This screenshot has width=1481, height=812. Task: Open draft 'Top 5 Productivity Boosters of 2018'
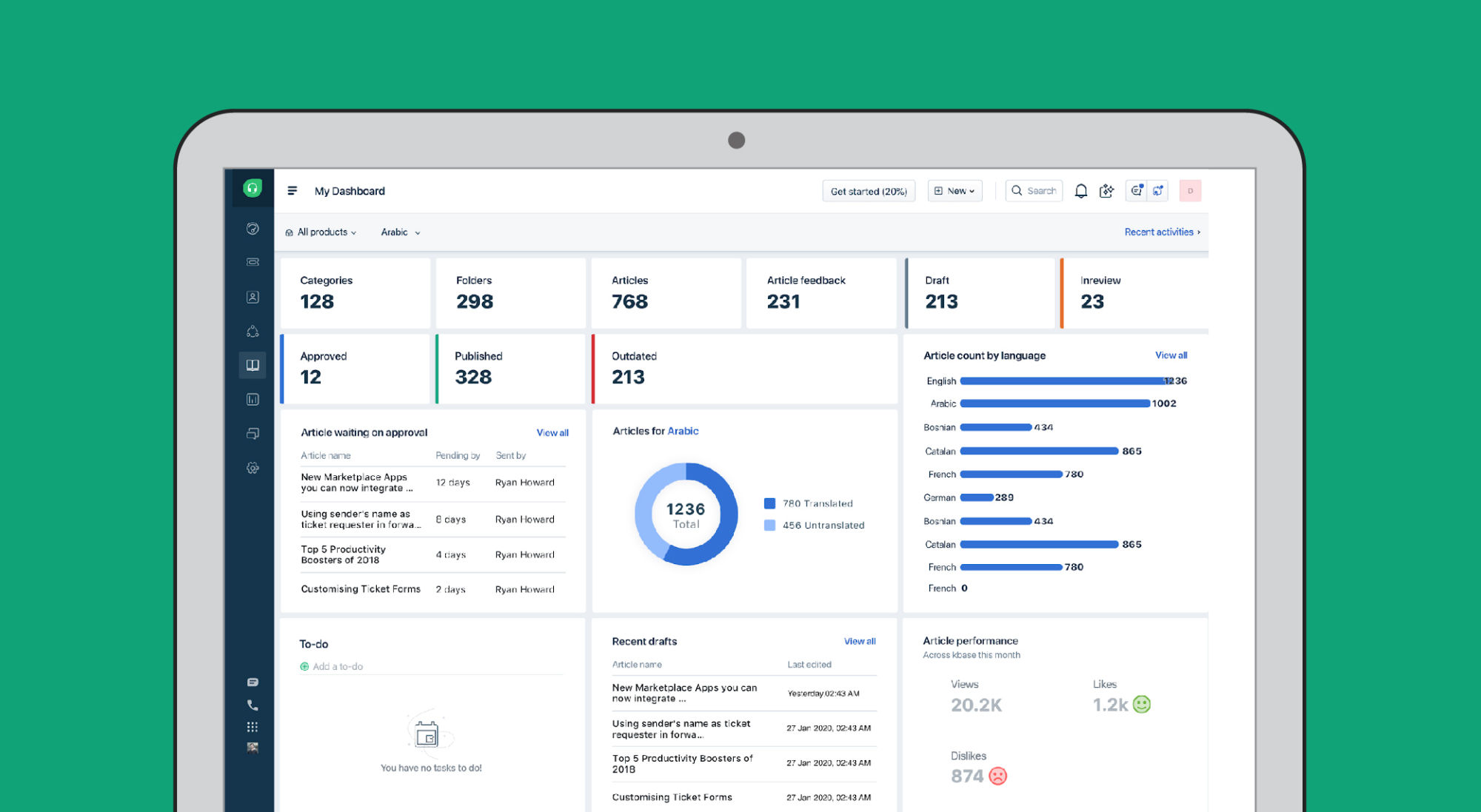click(744, 764)
